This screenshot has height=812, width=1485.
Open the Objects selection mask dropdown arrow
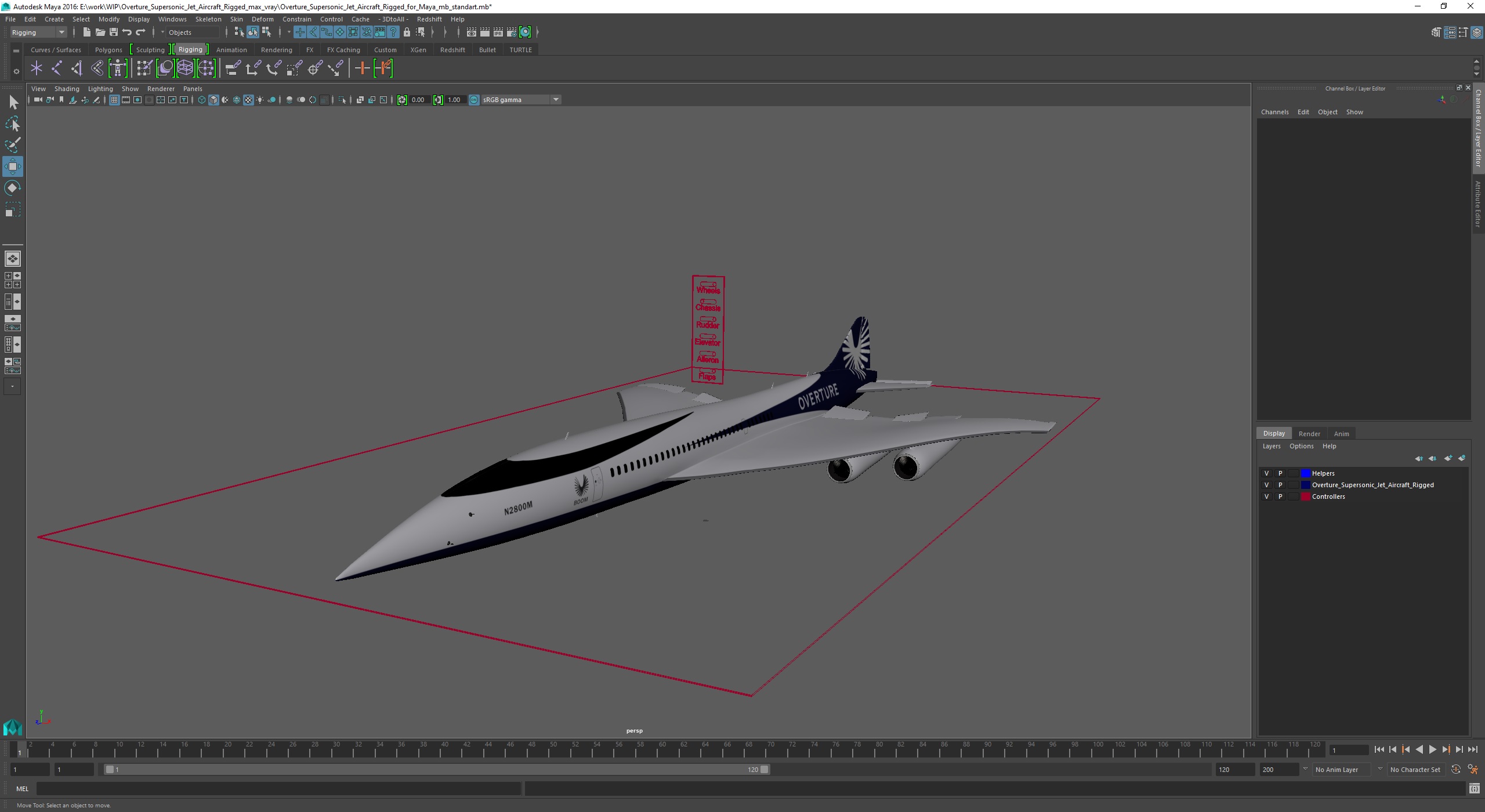pyautogui.click(x=162, y=32)
